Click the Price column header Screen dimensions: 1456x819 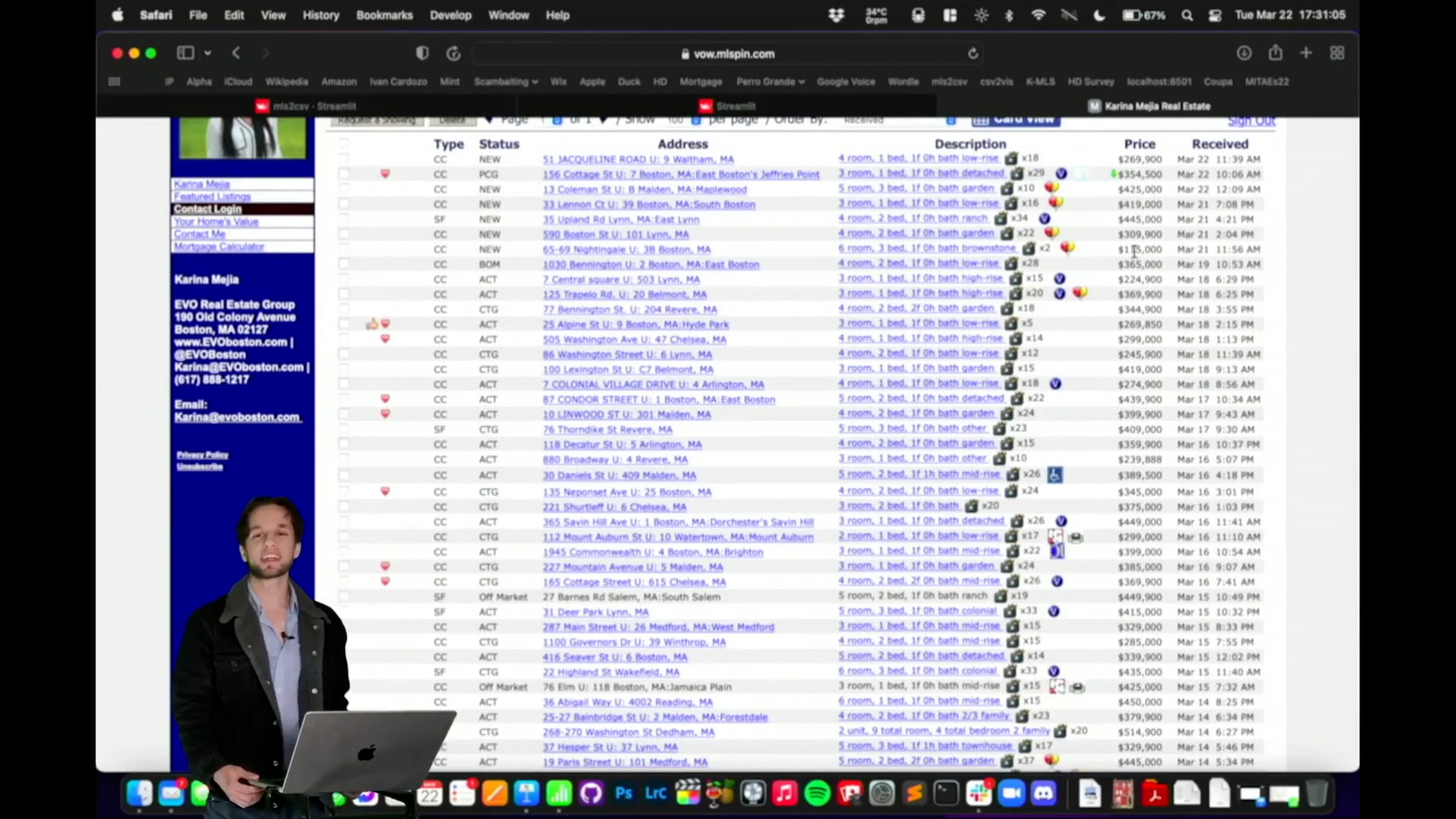(x=1139, y=144)
